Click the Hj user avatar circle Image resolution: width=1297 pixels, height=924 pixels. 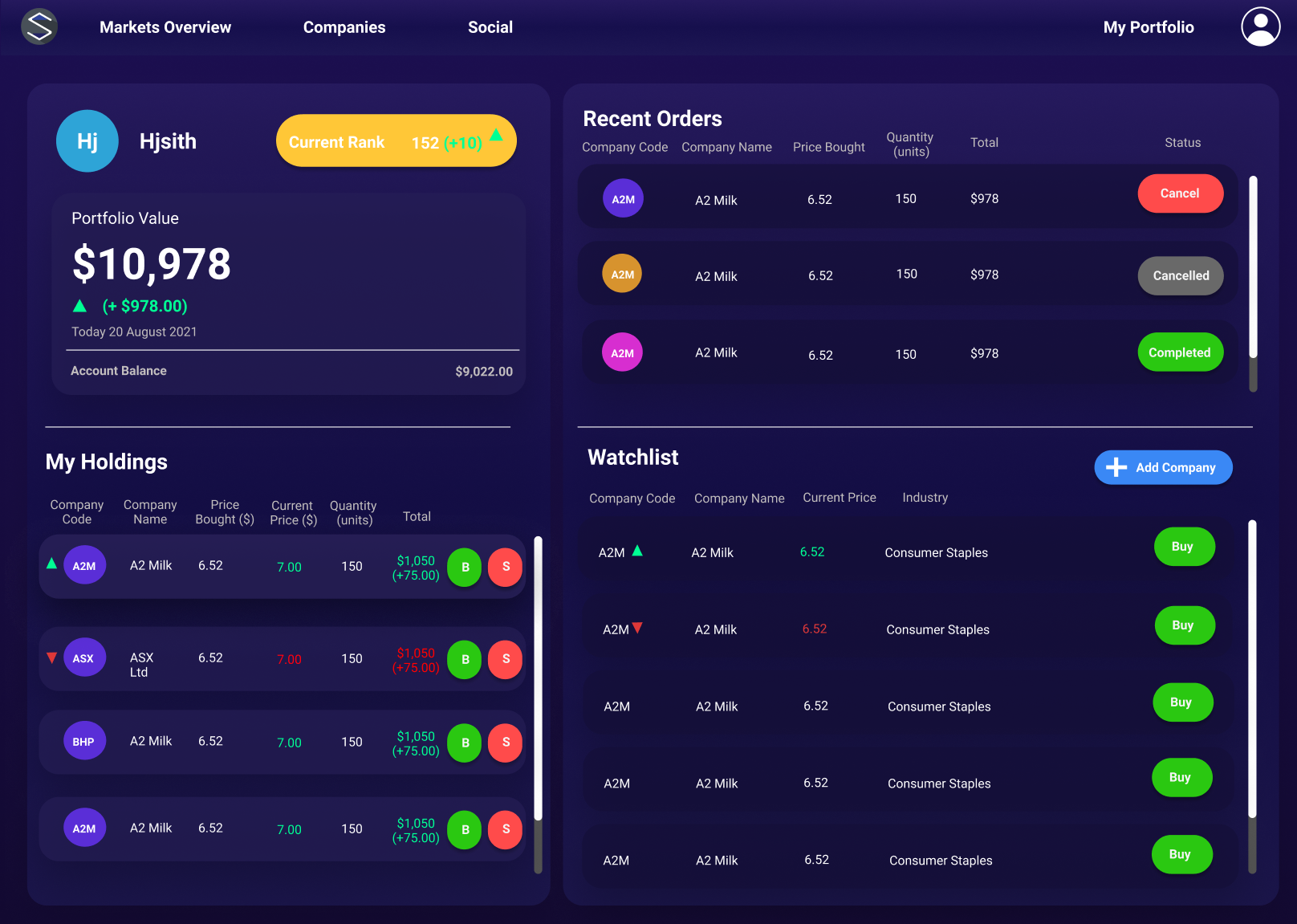[x=87, y=141]
